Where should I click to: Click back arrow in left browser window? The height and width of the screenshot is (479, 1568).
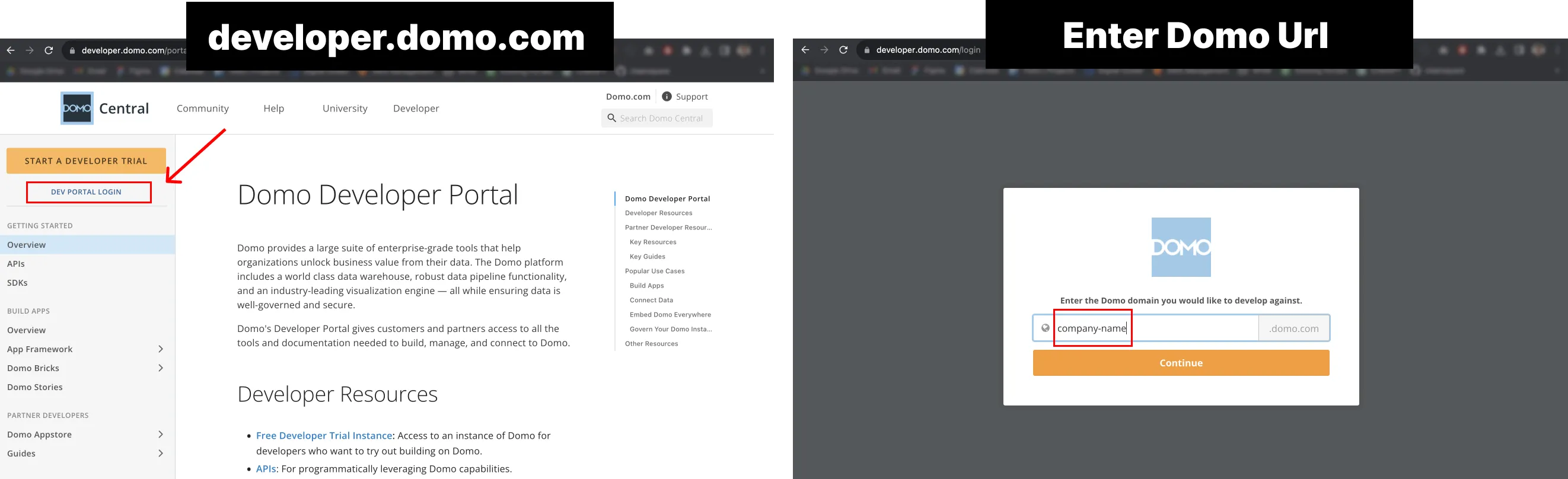tap(10, 50)
